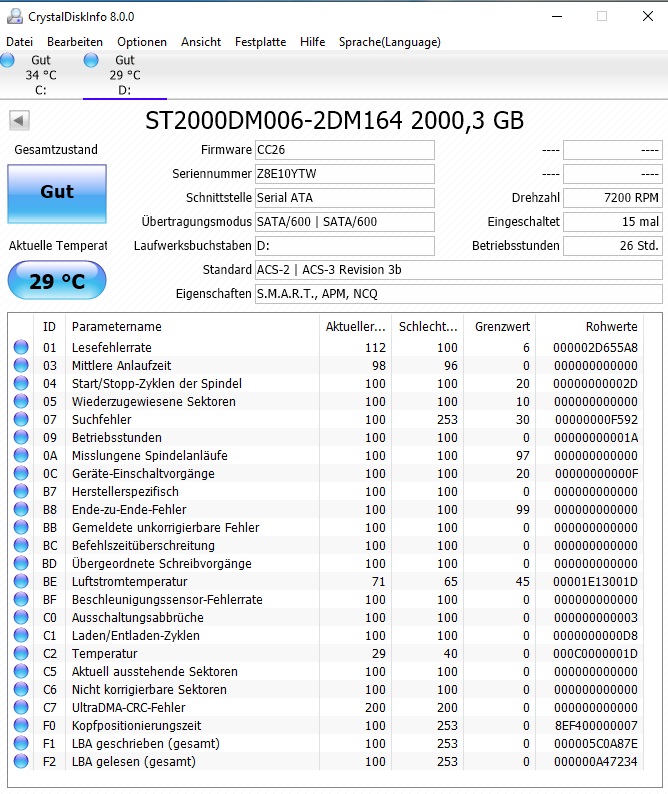Click status icon of LBA gelesen (gesamt) row
This screenshot has height=794, width=668.
[x=21, y=761]
